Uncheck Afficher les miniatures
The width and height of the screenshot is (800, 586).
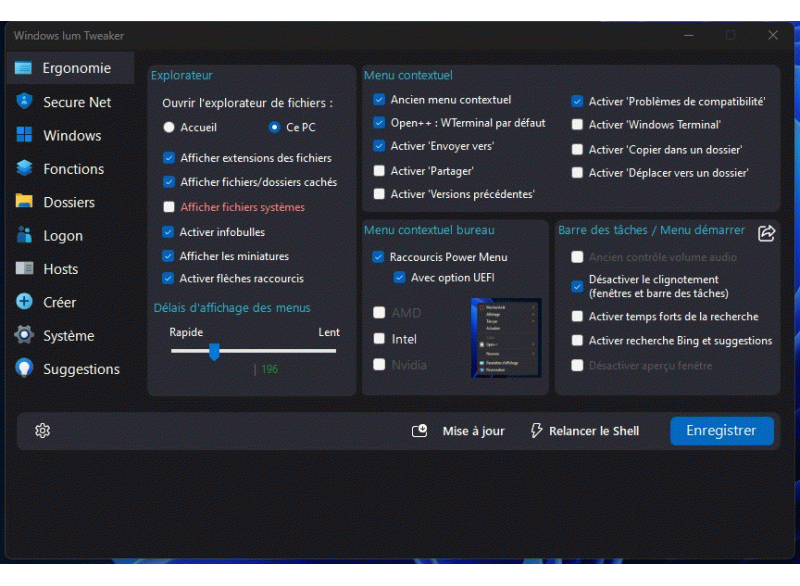[x=168, y=256]
